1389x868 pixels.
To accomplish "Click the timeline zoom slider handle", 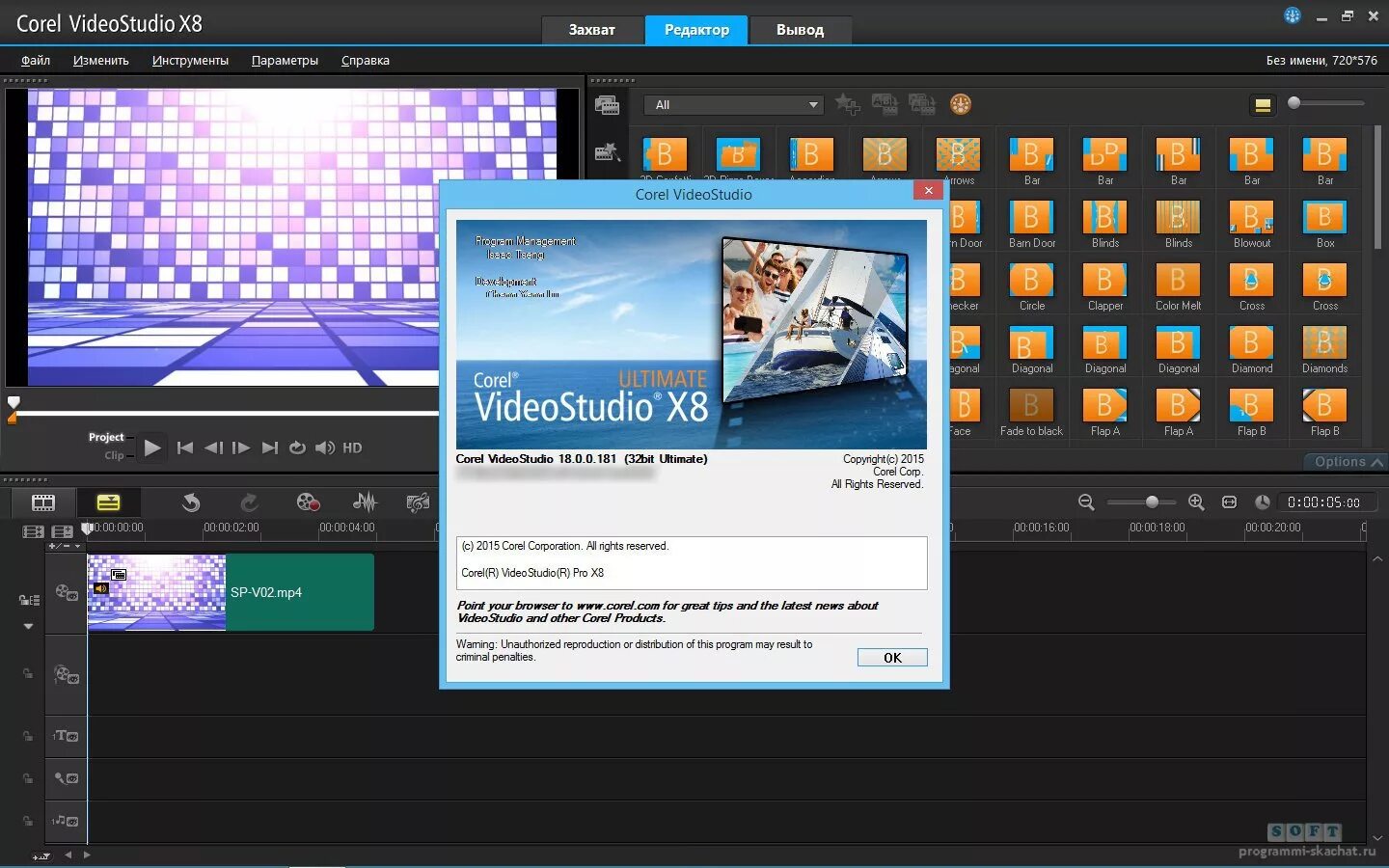I will click(1152, 502).
